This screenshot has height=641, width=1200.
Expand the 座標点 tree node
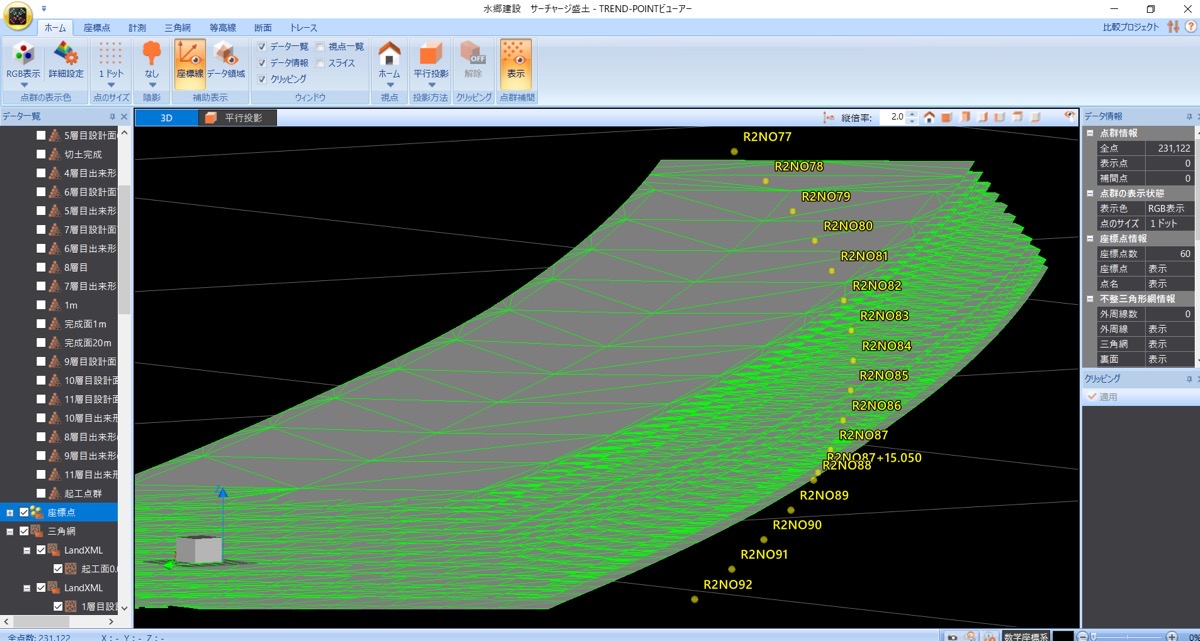(9, 512)
